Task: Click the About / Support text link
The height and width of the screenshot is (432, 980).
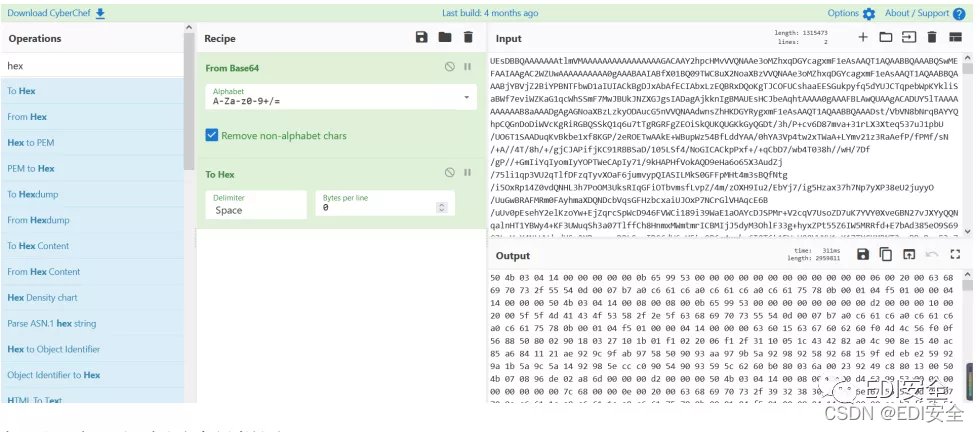Action: click(917, 13)
